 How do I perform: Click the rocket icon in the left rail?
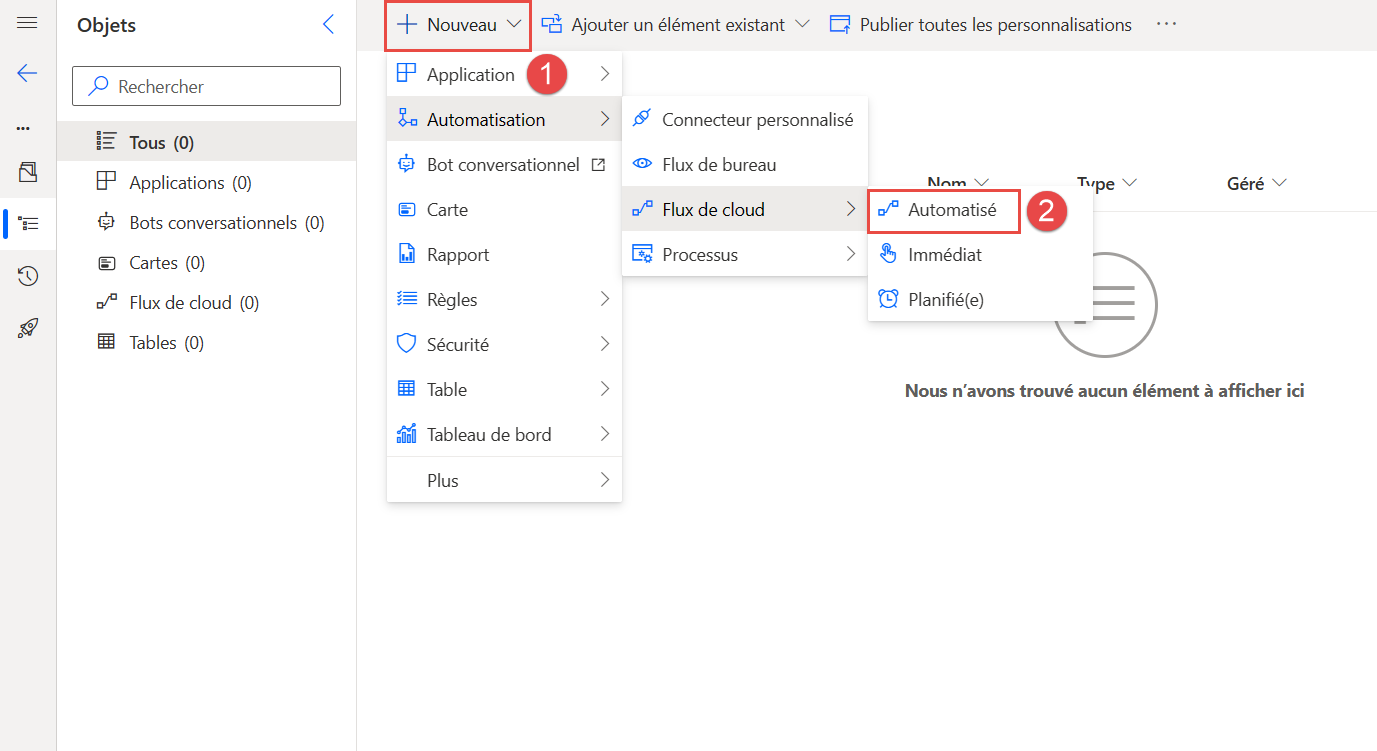27,327
